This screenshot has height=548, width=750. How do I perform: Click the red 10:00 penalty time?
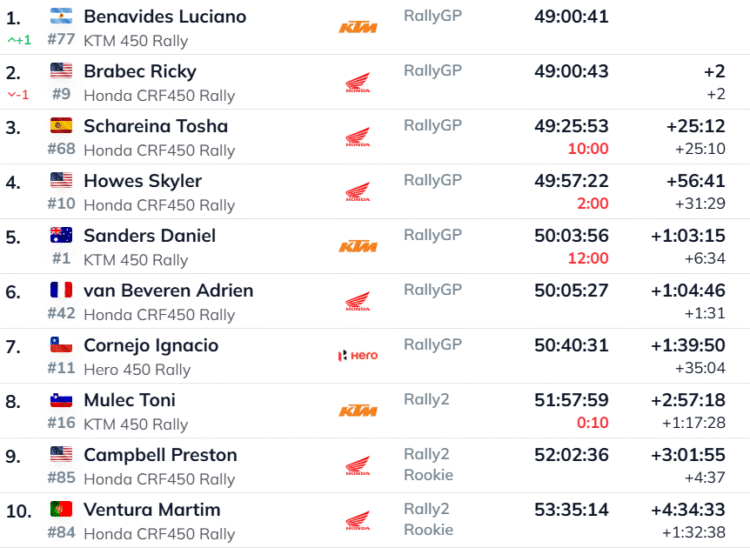tap(587, 149)
